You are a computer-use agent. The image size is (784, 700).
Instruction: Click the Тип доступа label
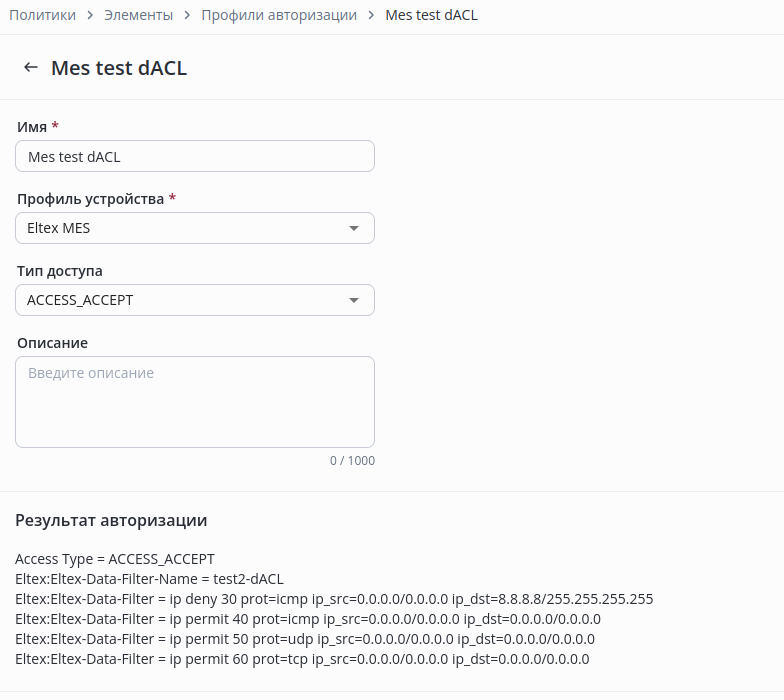60,271
